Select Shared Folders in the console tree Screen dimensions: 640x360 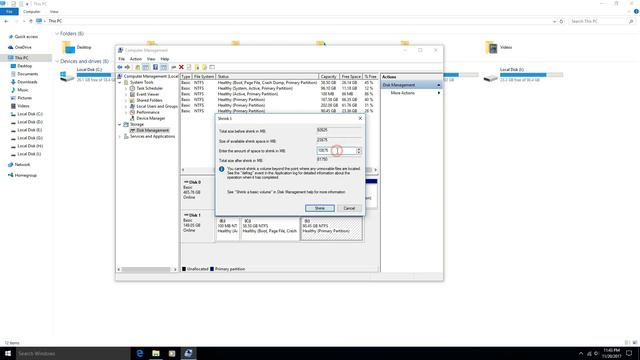point(149,100)
